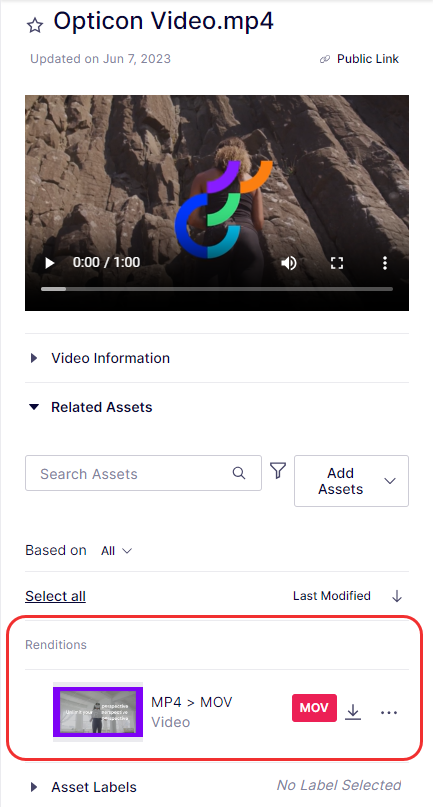
Task: Click the magnifier icon in Search Assets
Action: 239,473
